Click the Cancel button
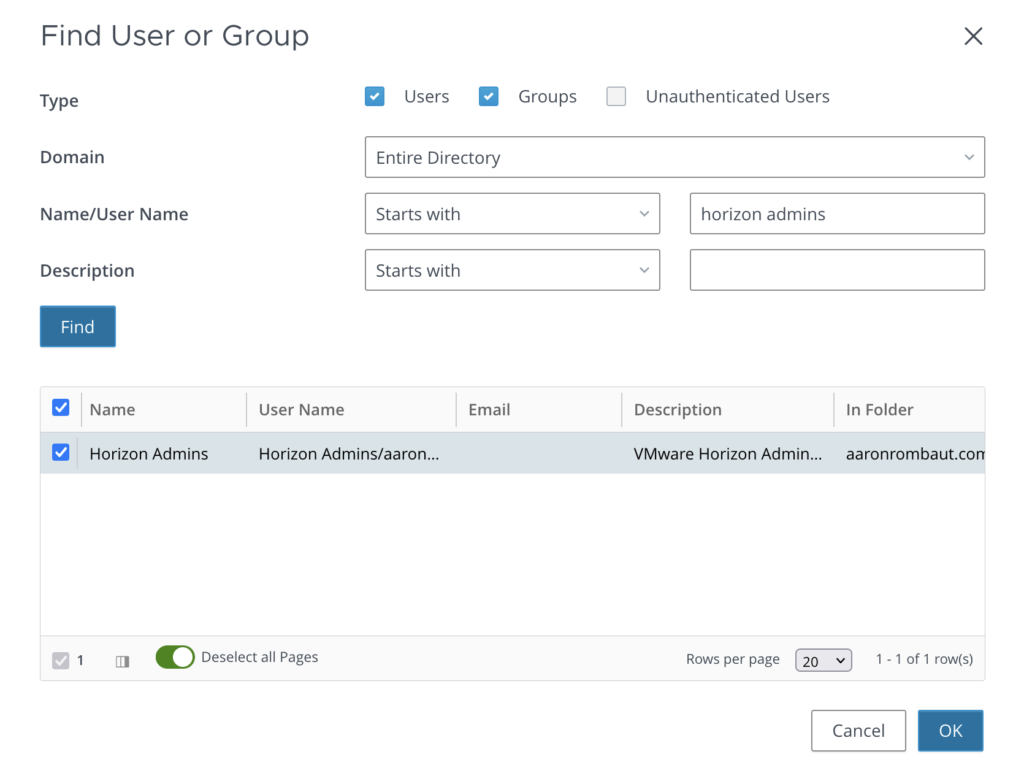The width and height of the screenshot is (1024, 773). (x=858, y=731)
